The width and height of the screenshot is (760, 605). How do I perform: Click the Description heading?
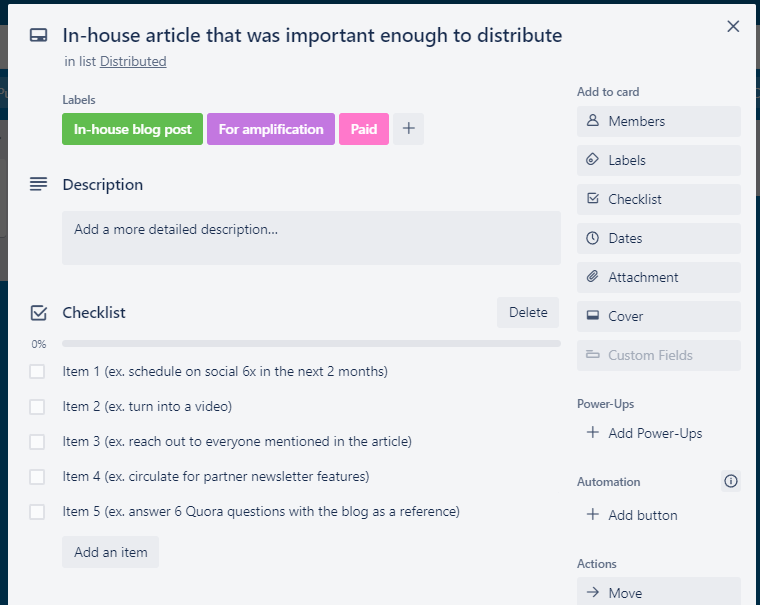103,185
